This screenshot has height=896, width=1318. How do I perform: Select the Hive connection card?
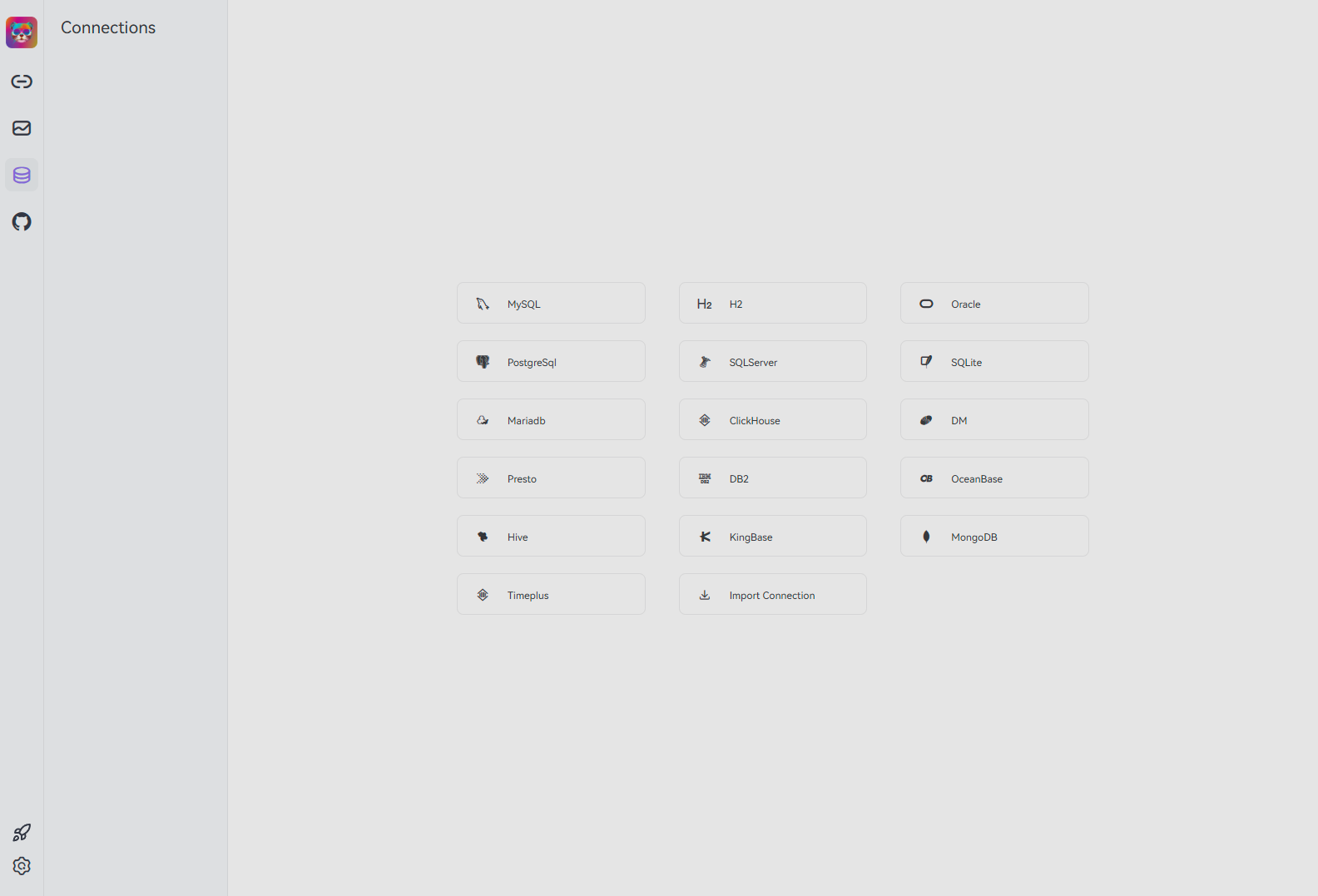(551, 536)
